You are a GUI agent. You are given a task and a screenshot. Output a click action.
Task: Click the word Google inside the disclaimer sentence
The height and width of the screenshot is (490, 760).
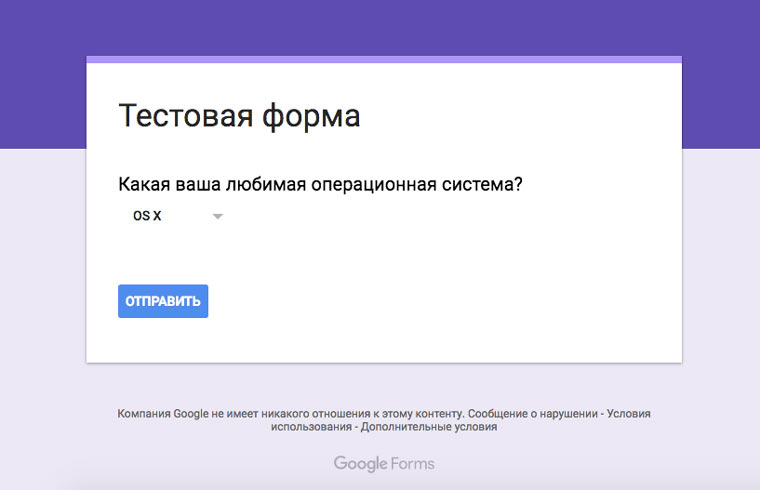click(191, 414)
